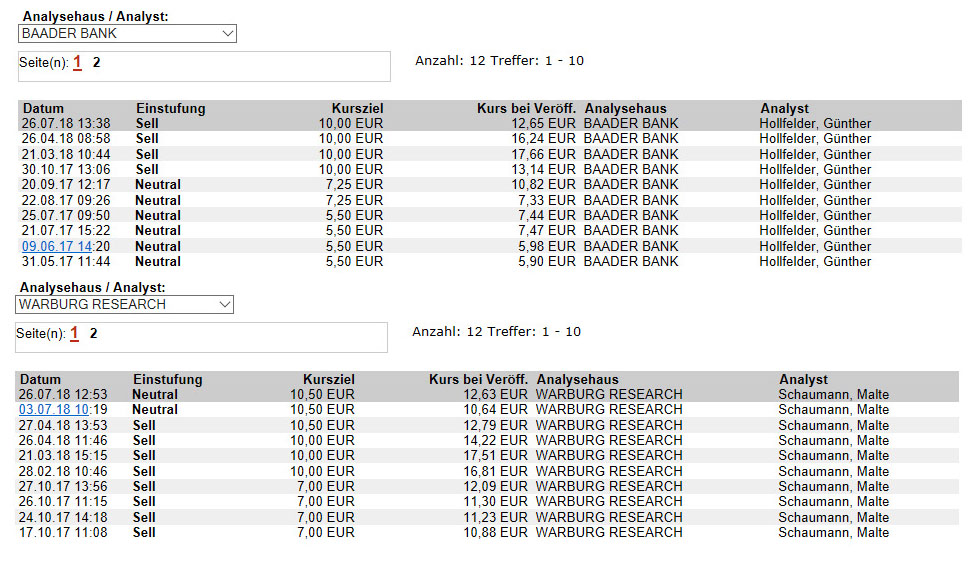Click the Analyst header in Warburg table
Viewport: 970px width, 580px height.
click(803, 379)
